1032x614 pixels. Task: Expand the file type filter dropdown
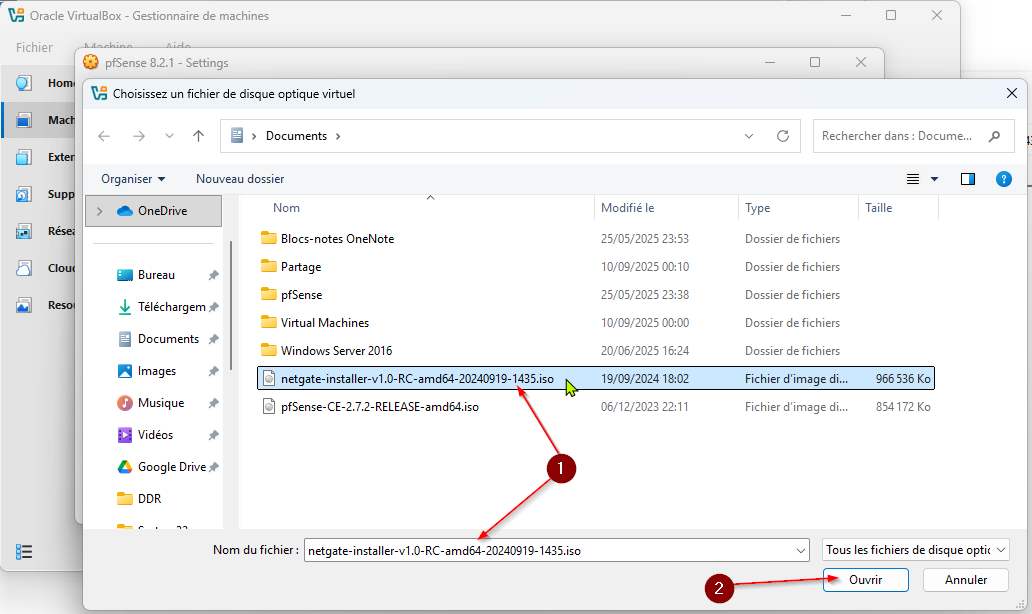tap(916, 550)
